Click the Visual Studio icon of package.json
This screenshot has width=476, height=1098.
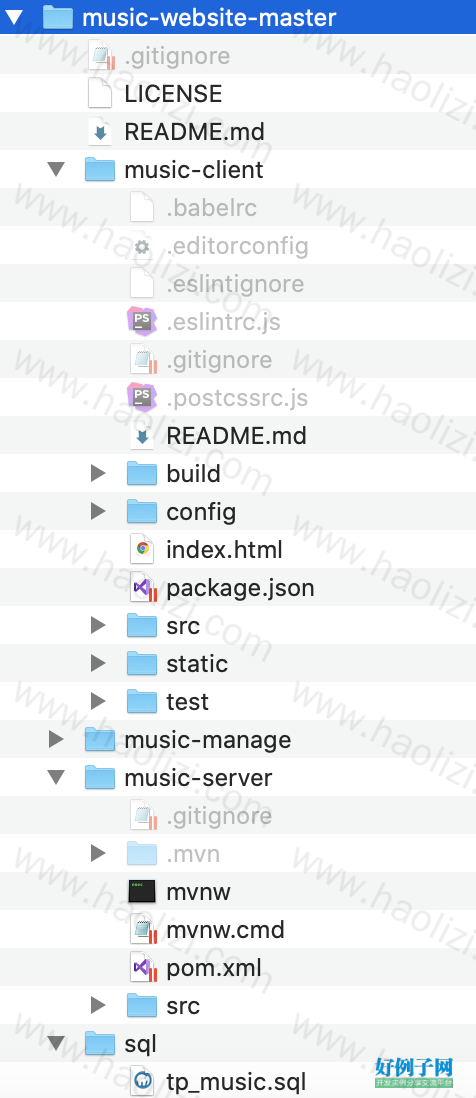coord(144,588)
